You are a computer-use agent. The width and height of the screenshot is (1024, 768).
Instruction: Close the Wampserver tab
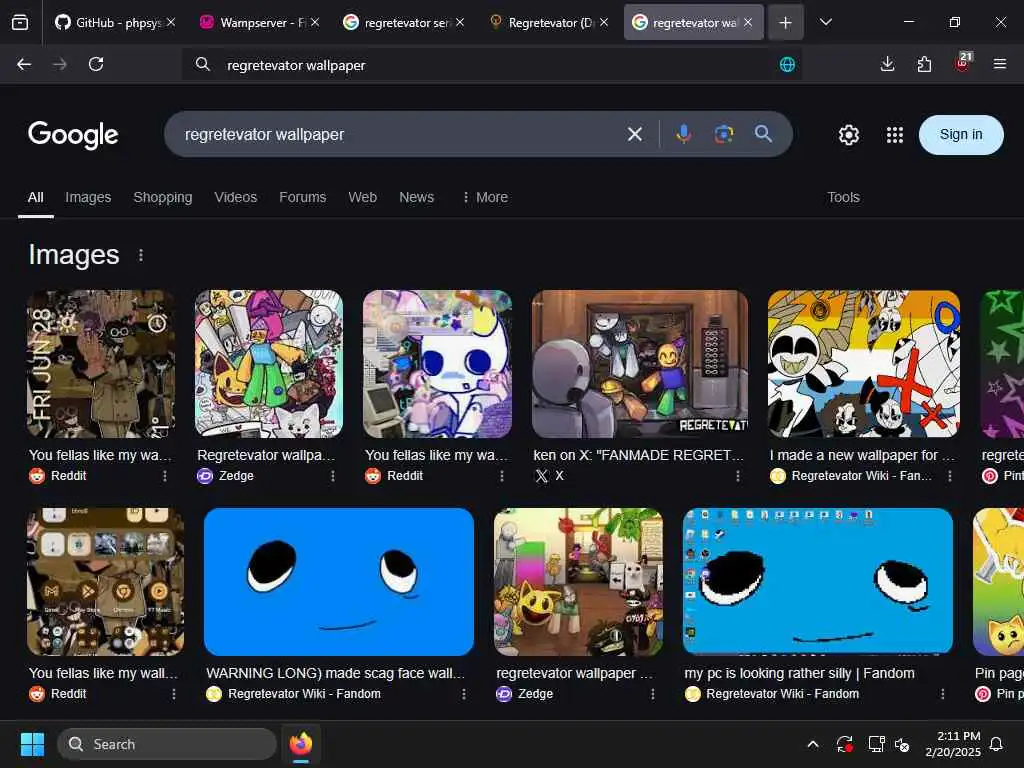pos(315,22)
